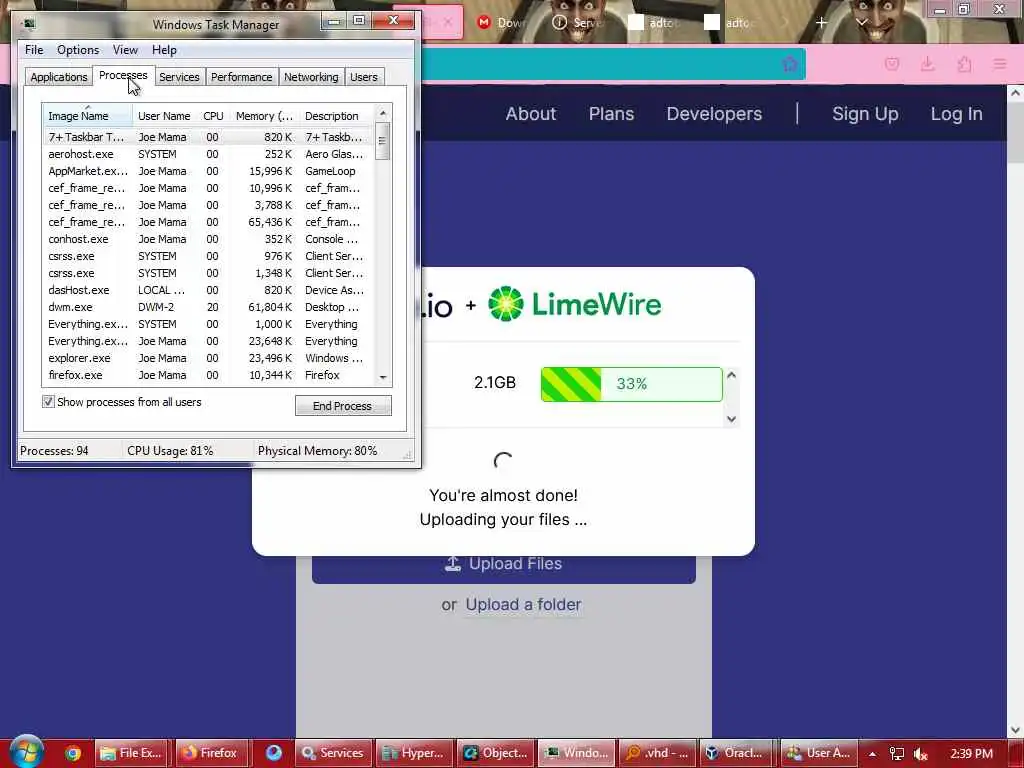Screen dimensions: 1024x768
Task: Open Services window from taskbar
Action: pyautogui.click(x=334, y=753)
